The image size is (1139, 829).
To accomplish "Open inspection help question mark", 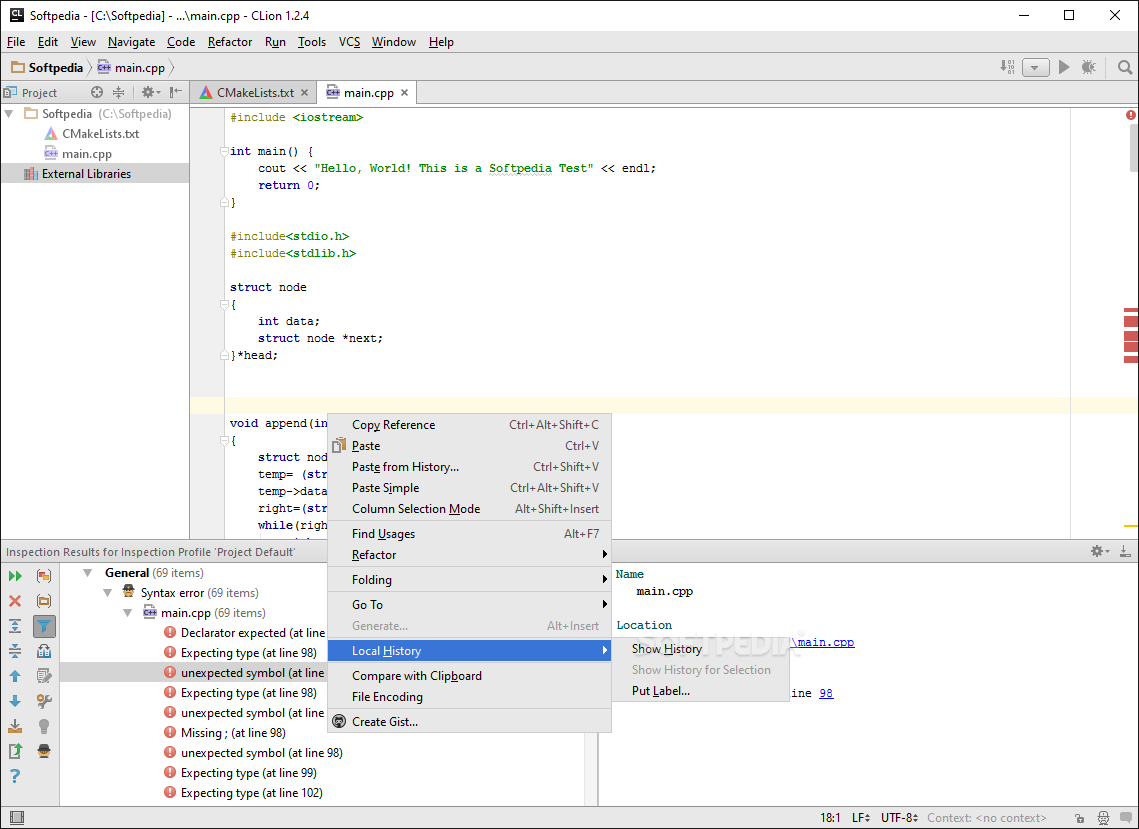I will 15,776.
